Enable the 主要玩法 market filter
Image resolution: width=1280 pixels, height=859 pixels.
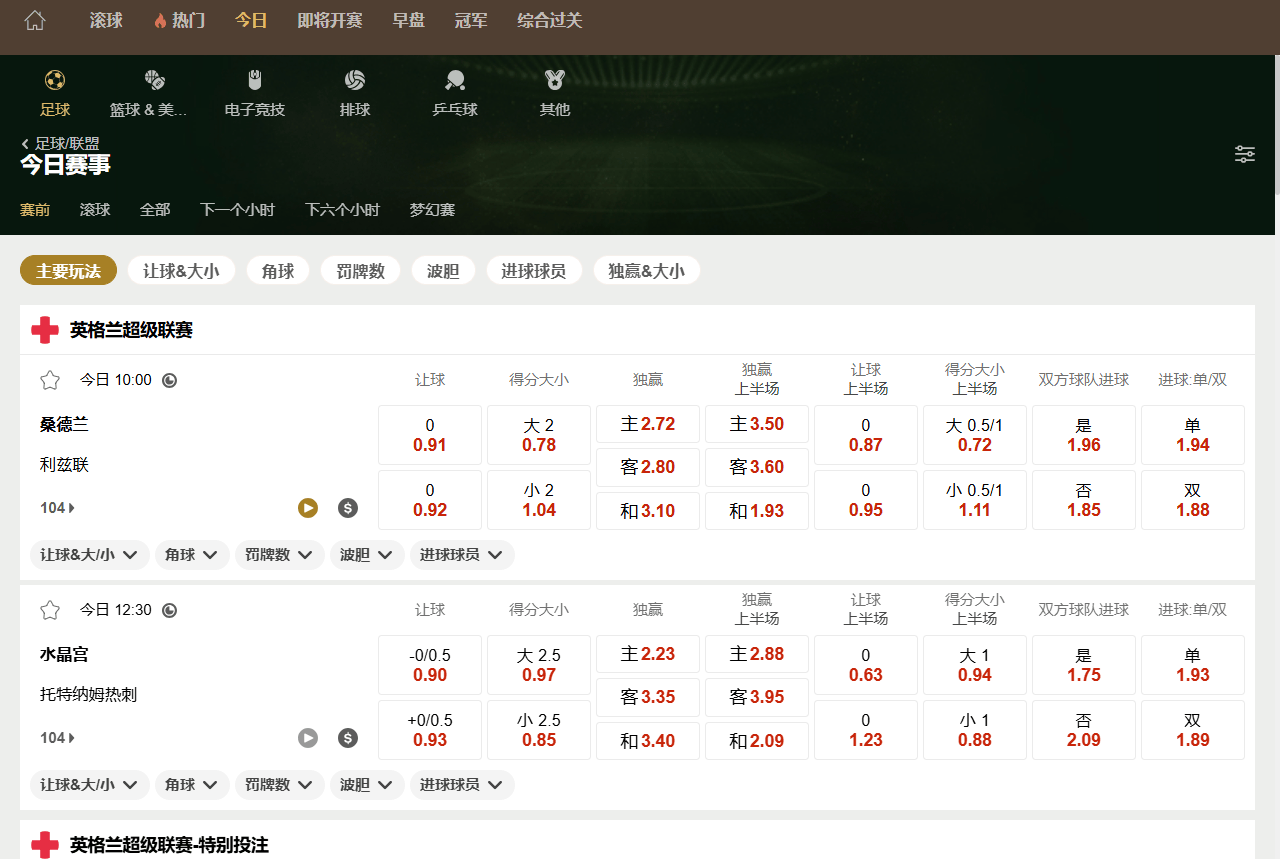tap(68, 270)
